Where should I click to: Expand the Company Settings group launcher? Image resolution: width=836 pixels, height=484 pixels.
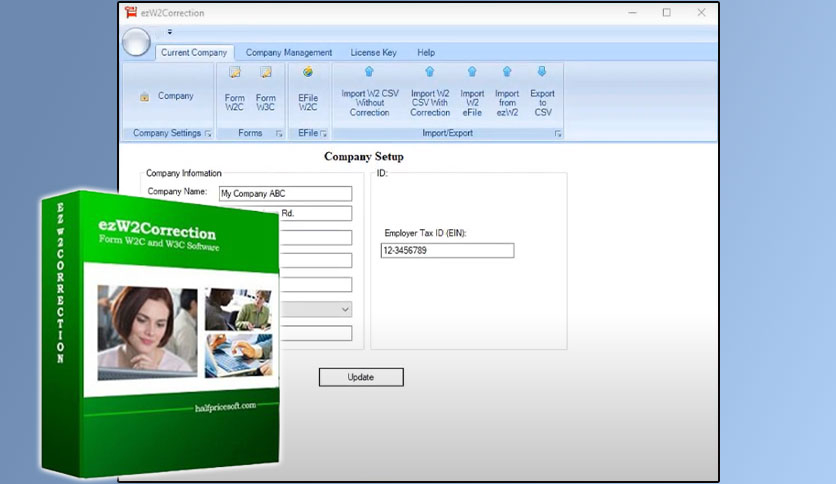208,134
